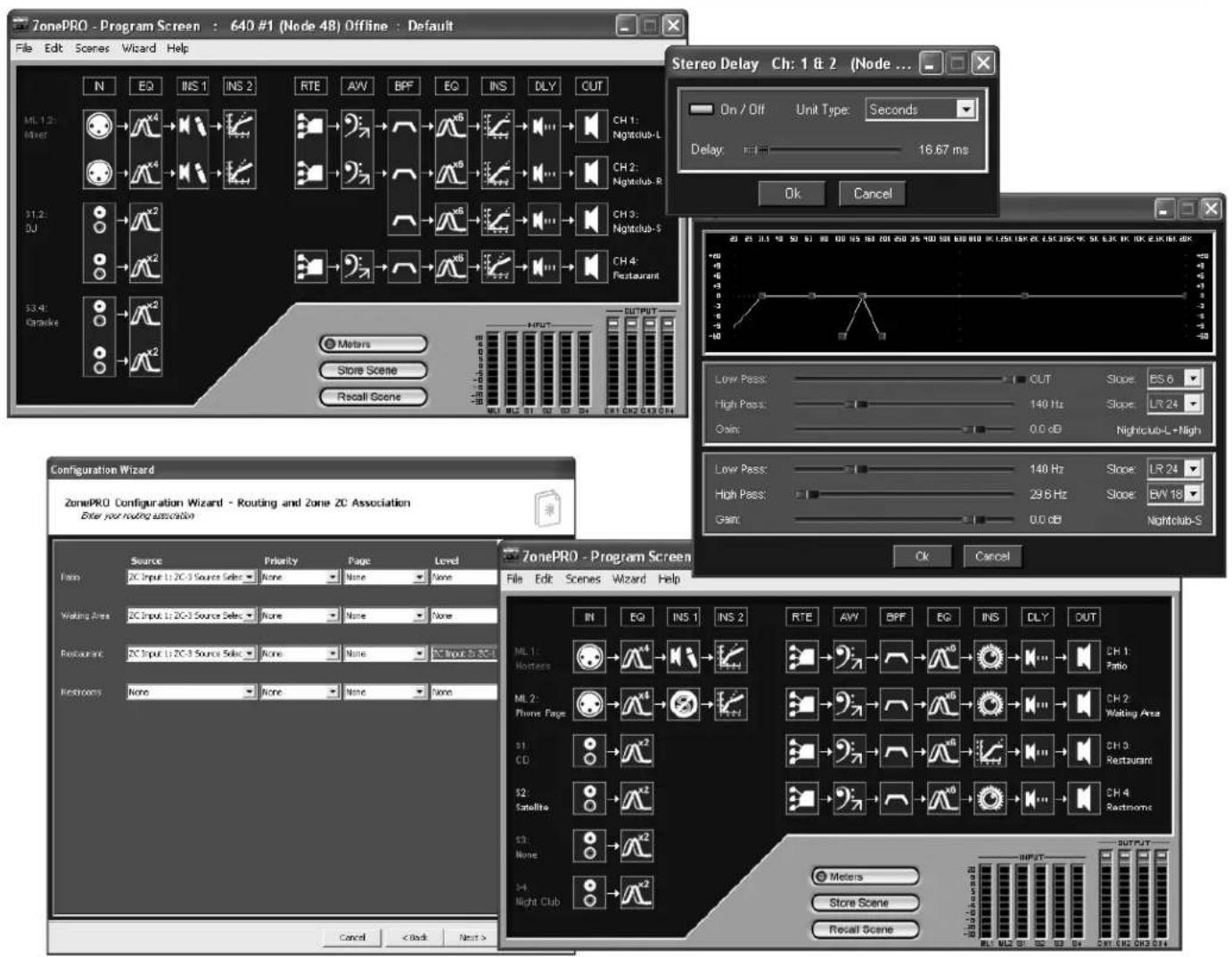Click Cancel in the Stereo Delay dialog

(872, 194)
